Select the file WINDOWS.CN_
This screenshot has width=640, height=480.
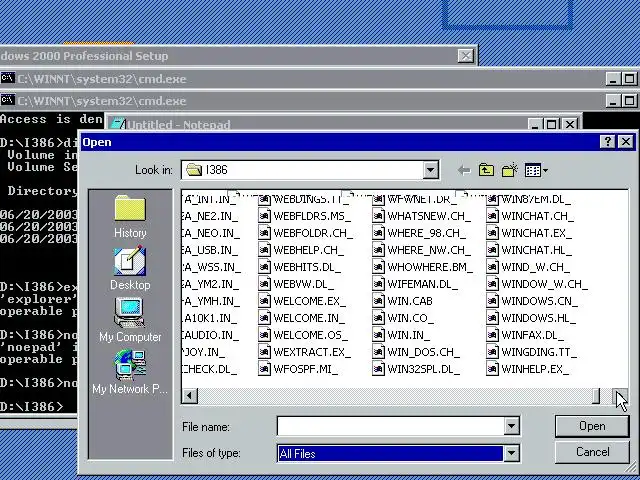pos(532,301)
